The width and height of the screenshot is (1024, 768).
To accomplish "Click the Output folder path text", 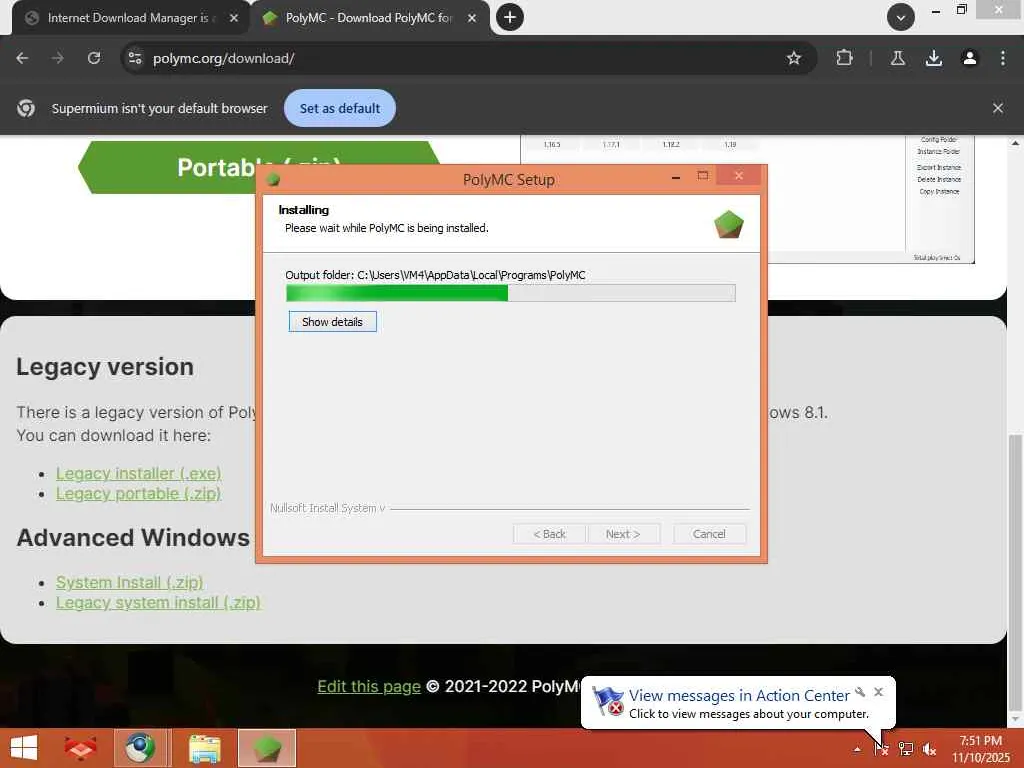I will [435, 275].
